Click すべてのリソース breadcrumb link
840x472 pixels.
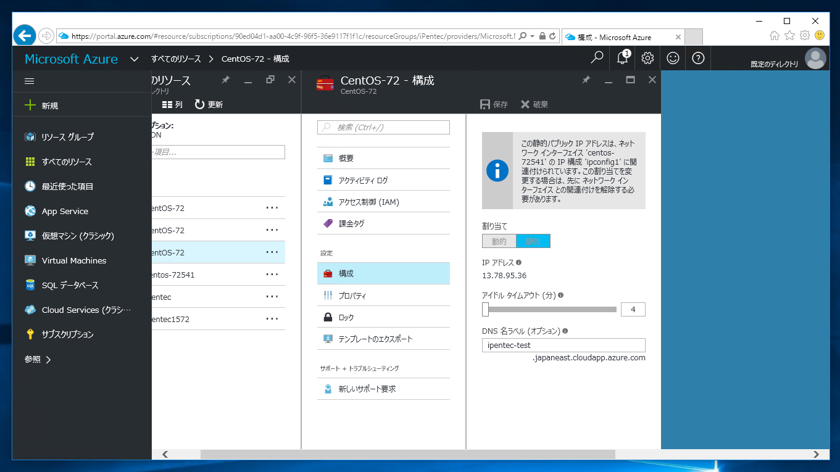point(175,59)
